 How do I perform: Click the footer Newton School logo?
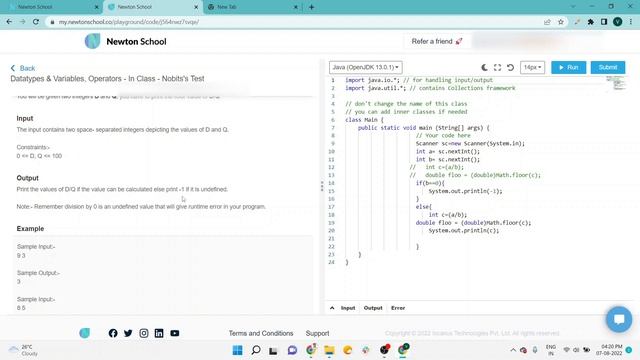point(84,333)
